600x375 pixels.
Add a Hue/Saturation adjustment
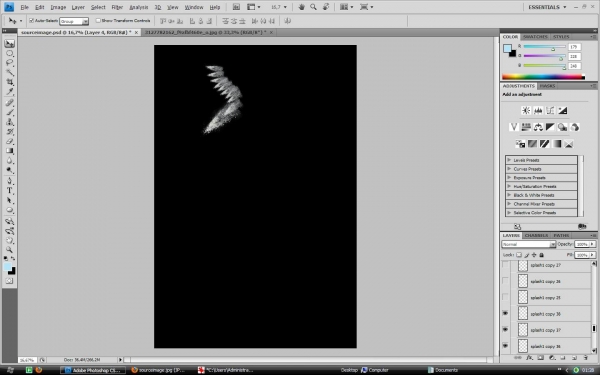[x=526, y=127]
